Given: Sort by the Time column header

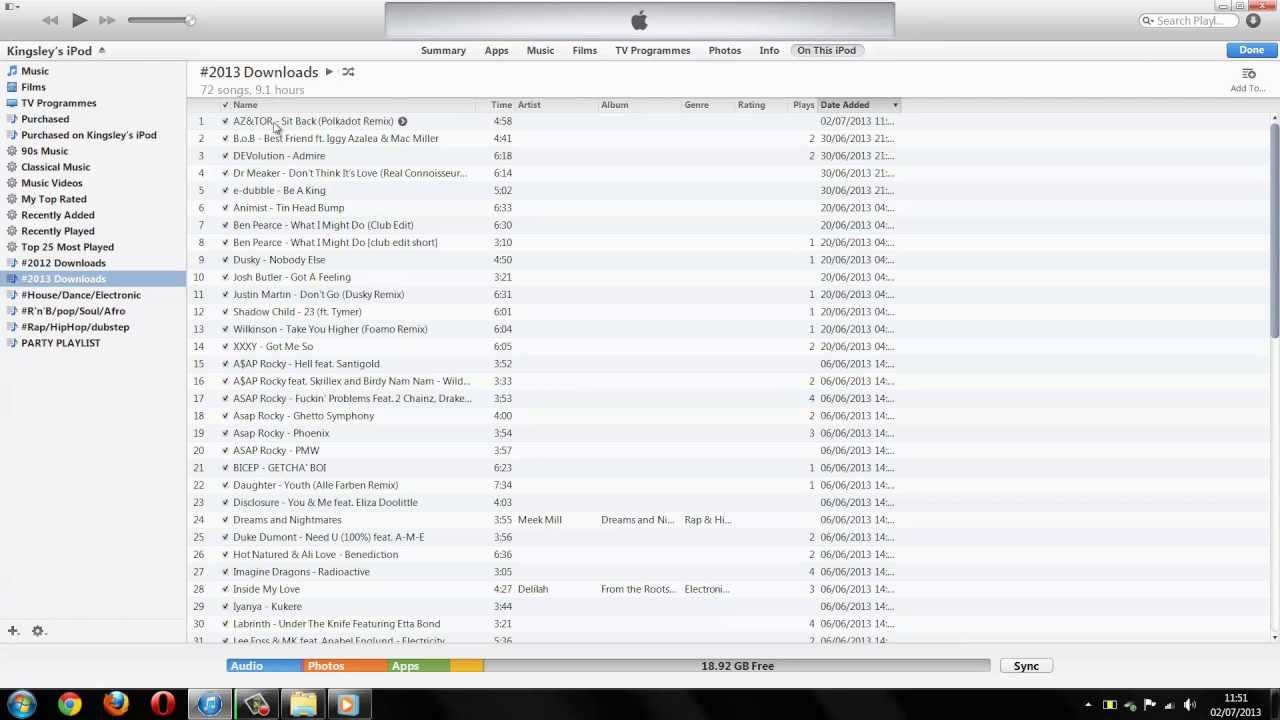Looking at the screenshot, I should tap(501, 105).
